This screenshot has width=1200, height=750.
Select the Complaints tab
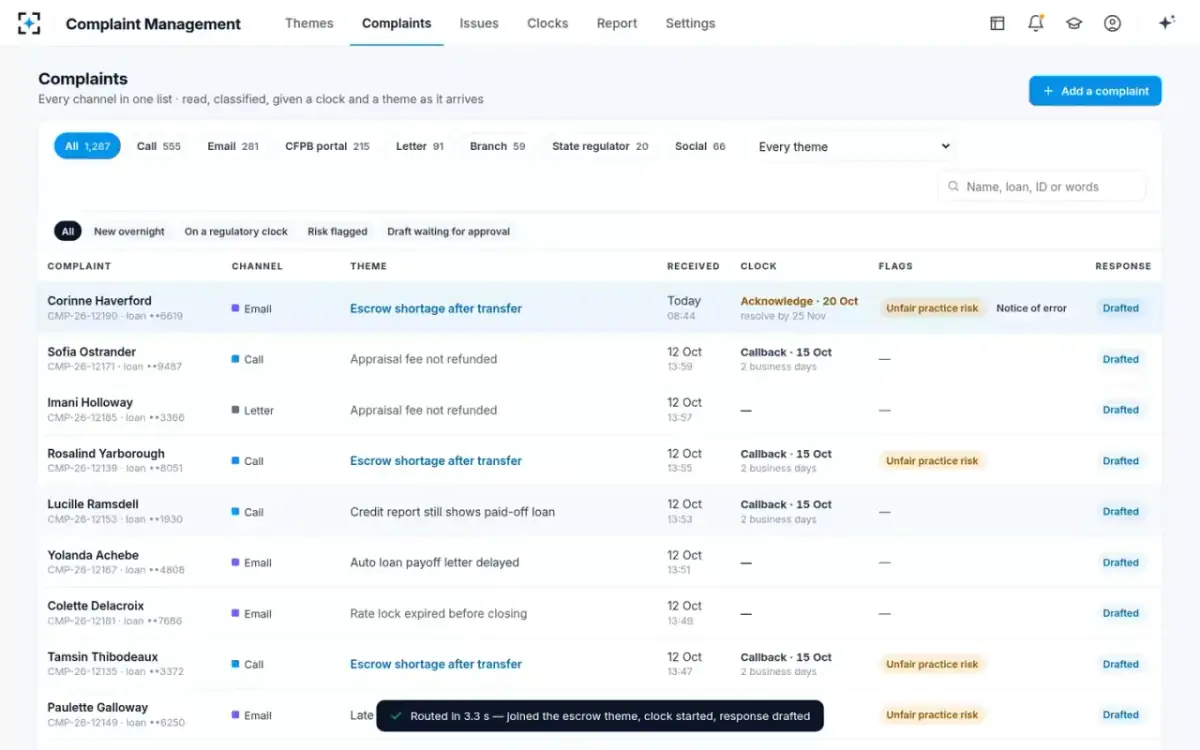(397, 23)
